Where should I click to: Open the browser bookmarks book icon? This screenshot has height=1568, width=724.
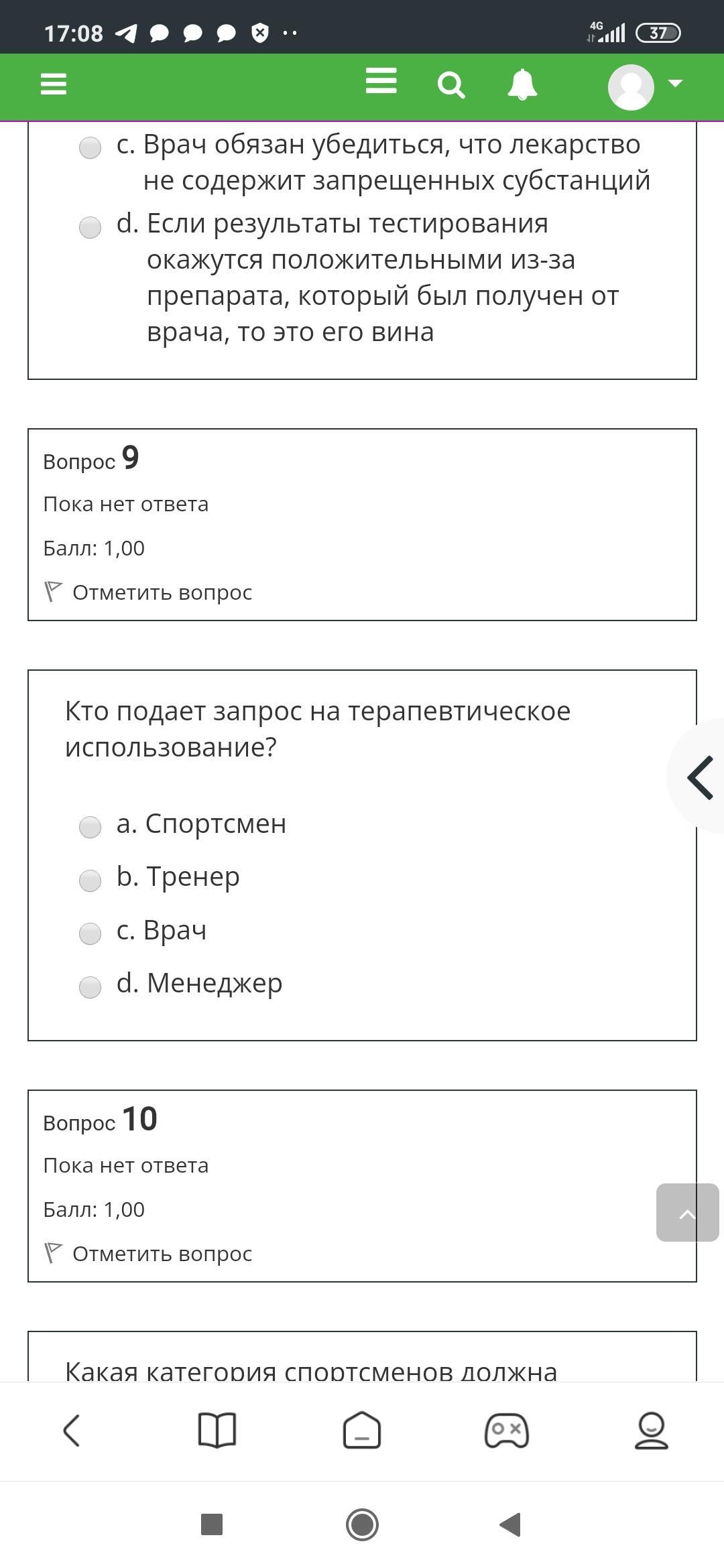click(x=217, y=1431)
